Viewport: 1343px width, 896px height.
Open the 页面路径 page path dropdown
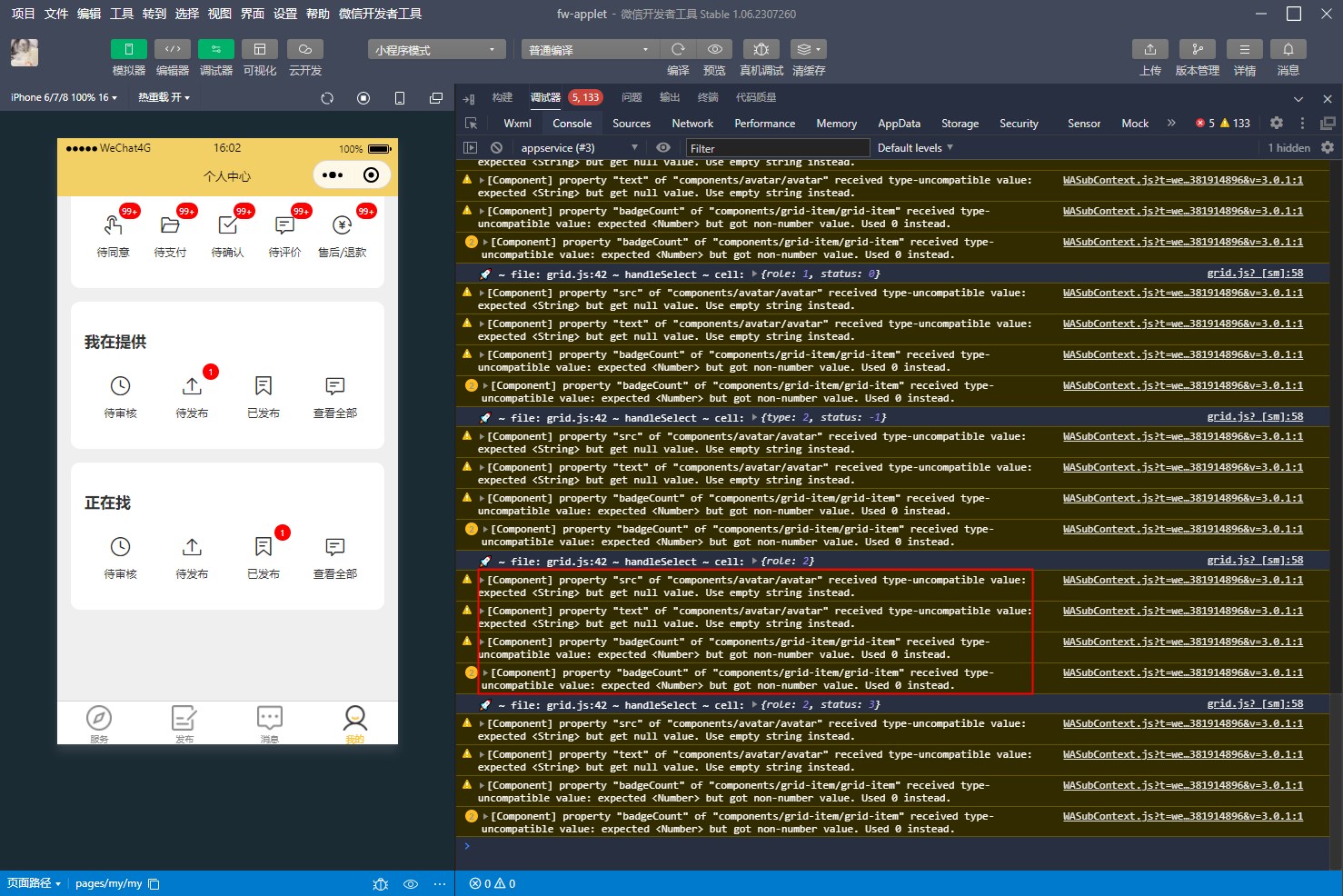34,883
